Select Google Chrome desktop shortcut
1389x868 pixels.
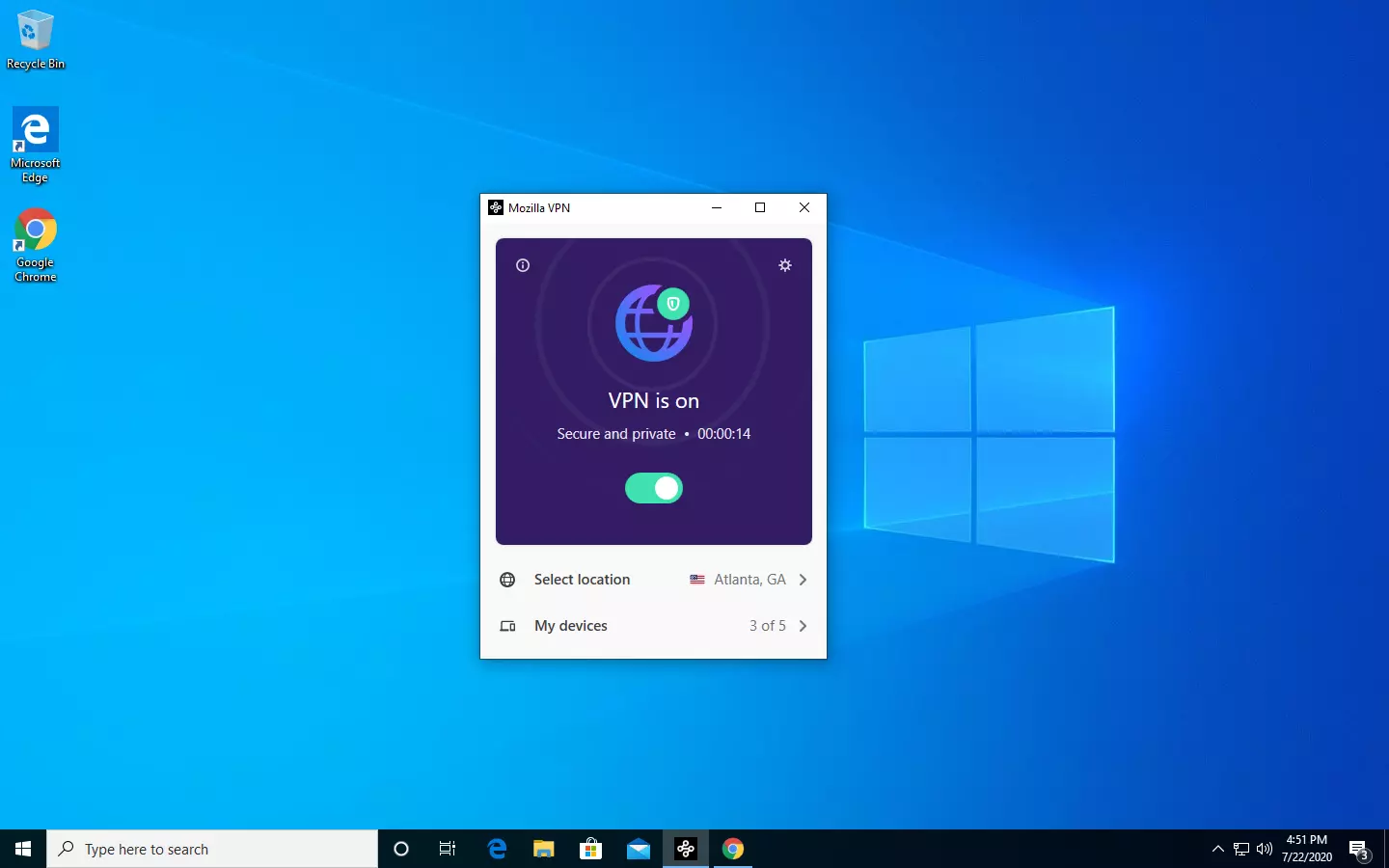click(x=36, y=245)
